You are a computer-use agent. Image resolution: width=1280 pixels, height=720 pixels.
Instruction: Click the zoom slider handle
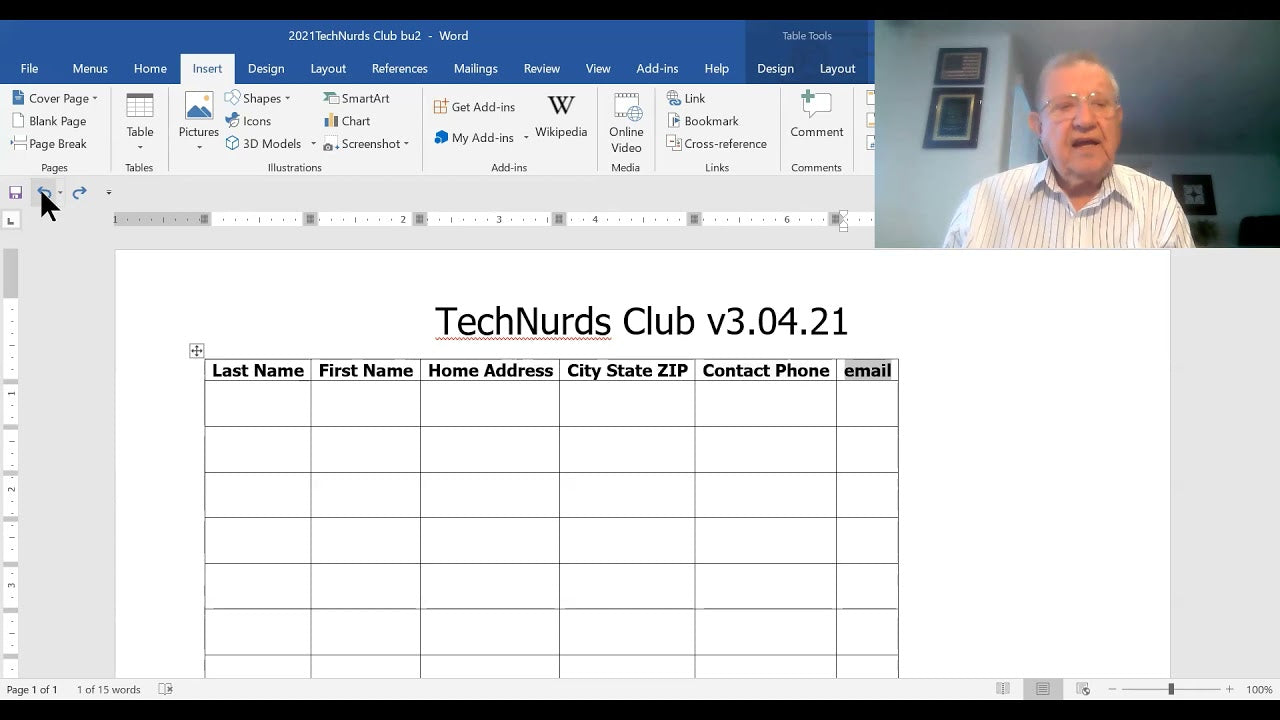coord(1171,689)
